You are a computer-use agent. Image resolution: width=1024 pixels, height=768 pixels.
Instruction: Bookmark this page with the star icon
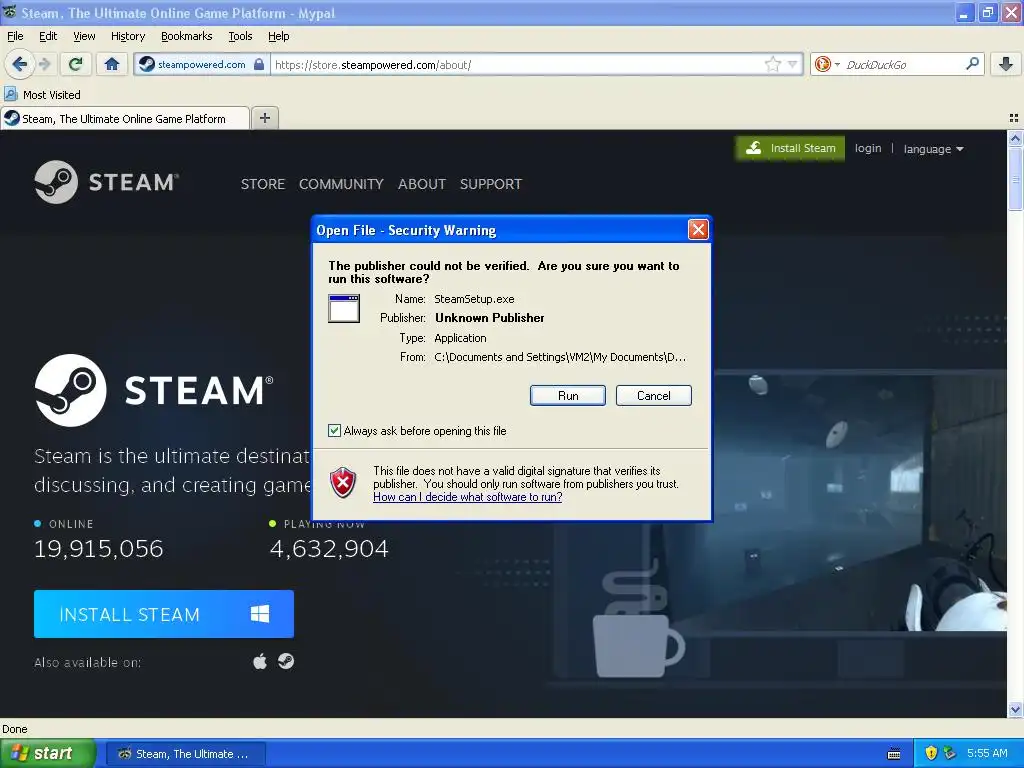pos(773,64)
